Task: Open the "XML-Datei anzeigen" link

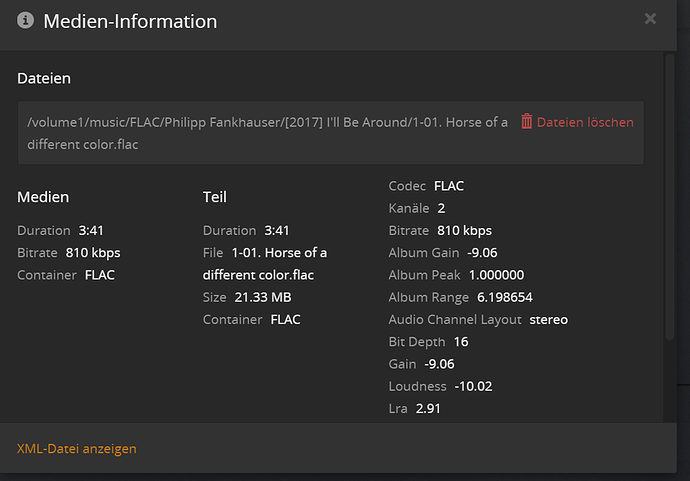Action: pyautogui.click(x=77, y=449)
